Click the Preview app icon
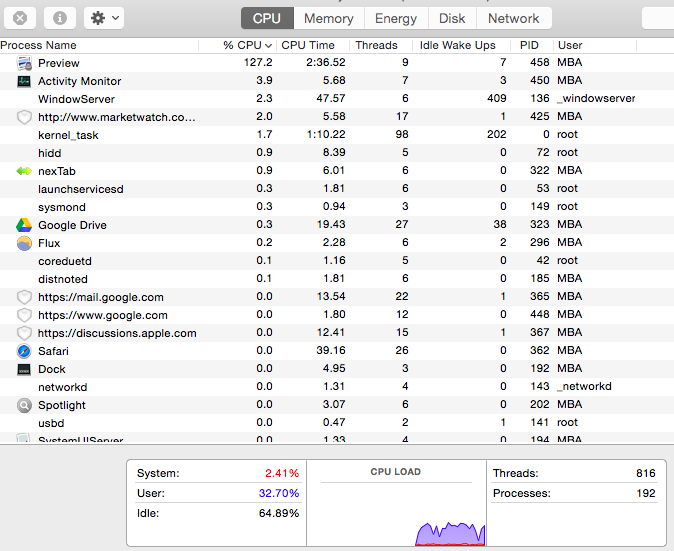Image resolution: width=674 pixels, height=551 pixels. (24, 63)
